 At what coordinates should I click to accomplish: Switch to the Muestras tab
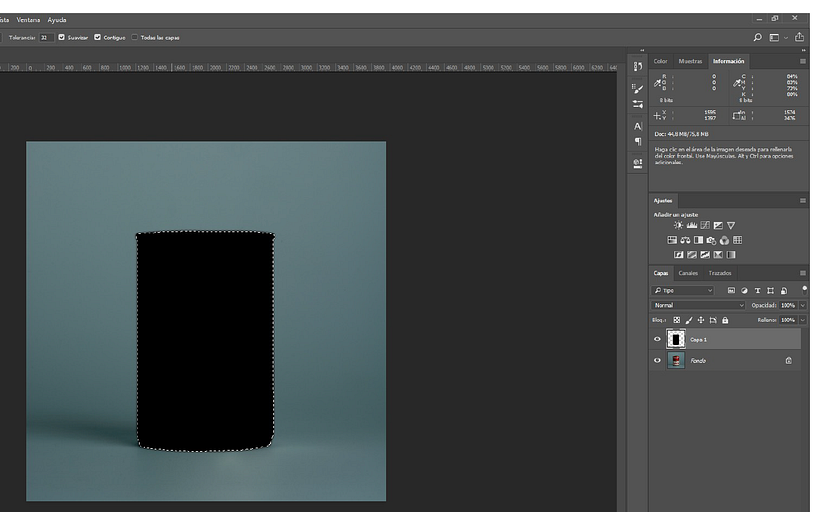[690, 61]
